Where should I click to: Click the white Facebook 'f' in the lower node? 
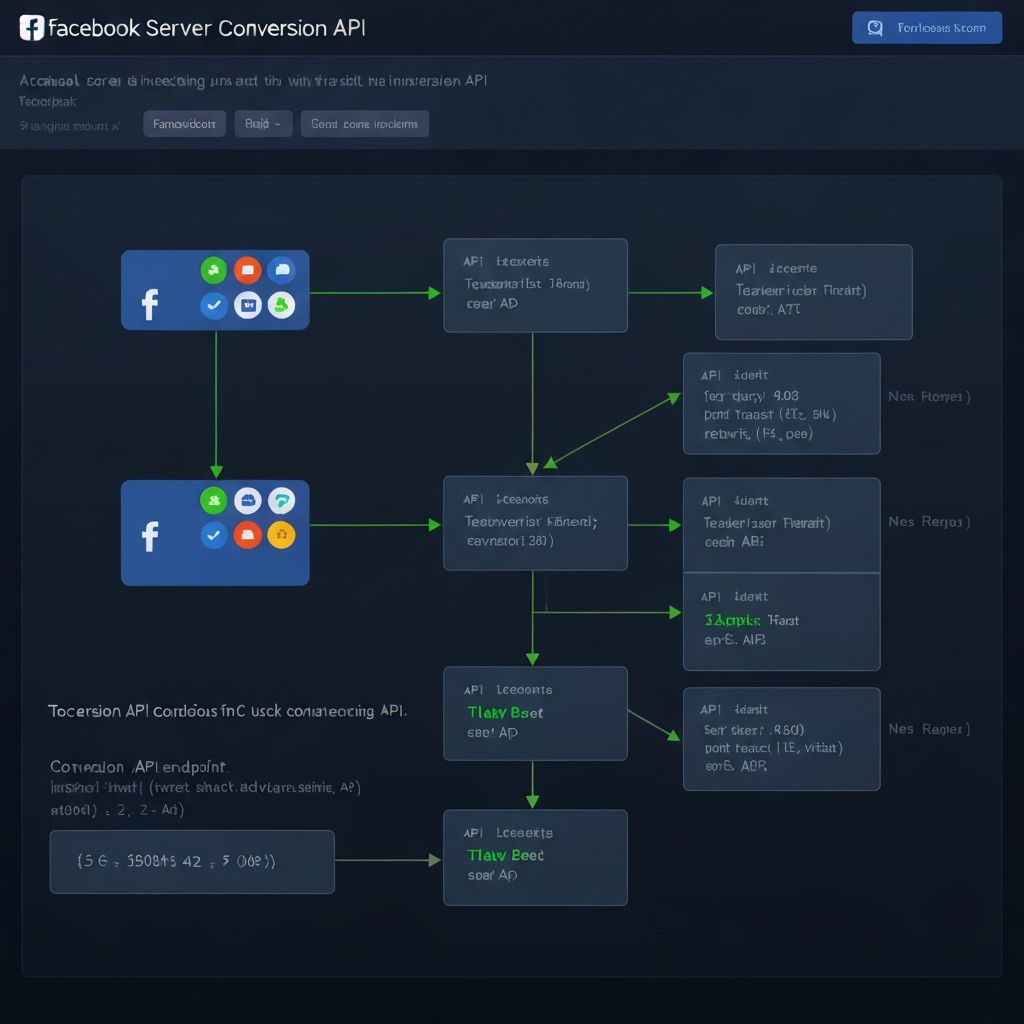point(150,536)
